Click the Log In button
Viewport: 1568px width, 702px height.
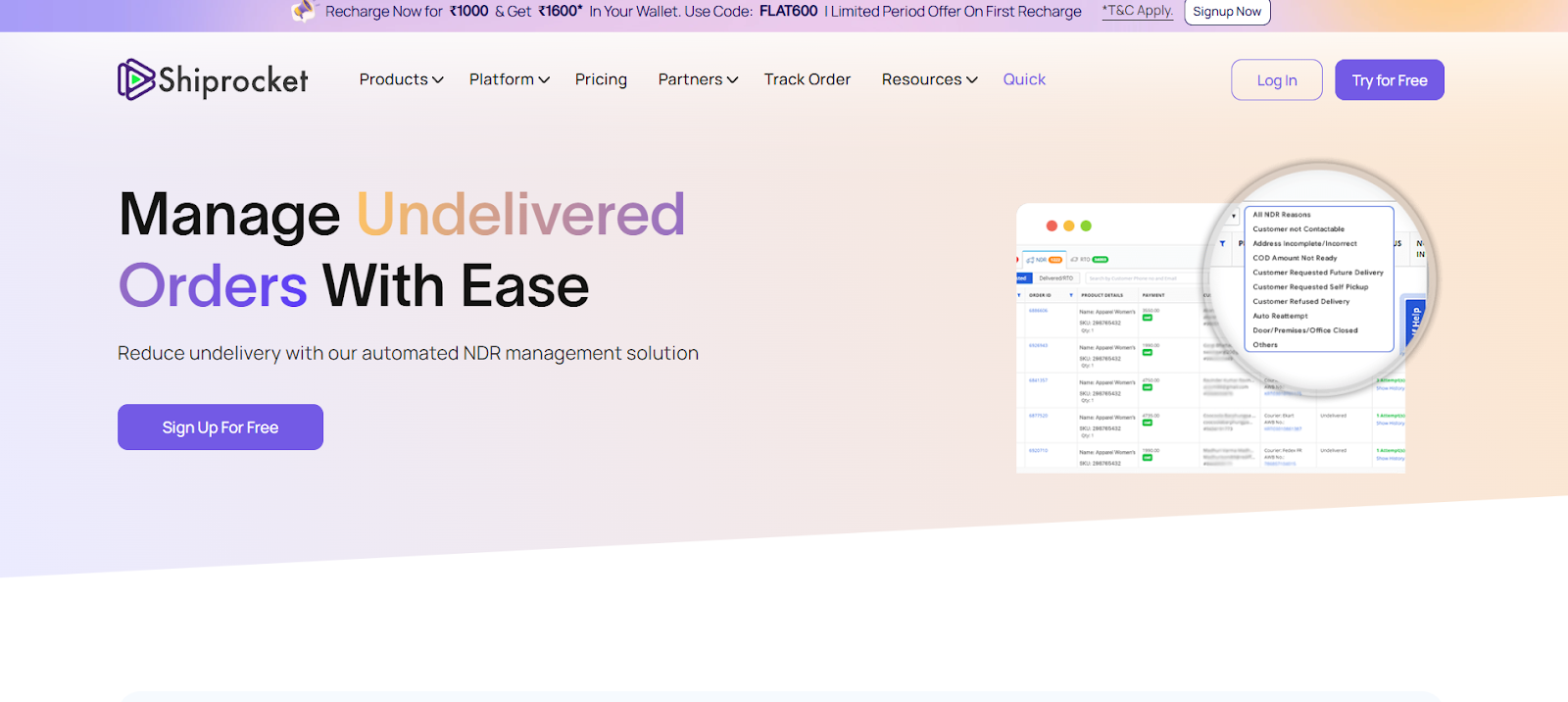pyautogui.click(x=1277, y=80)
